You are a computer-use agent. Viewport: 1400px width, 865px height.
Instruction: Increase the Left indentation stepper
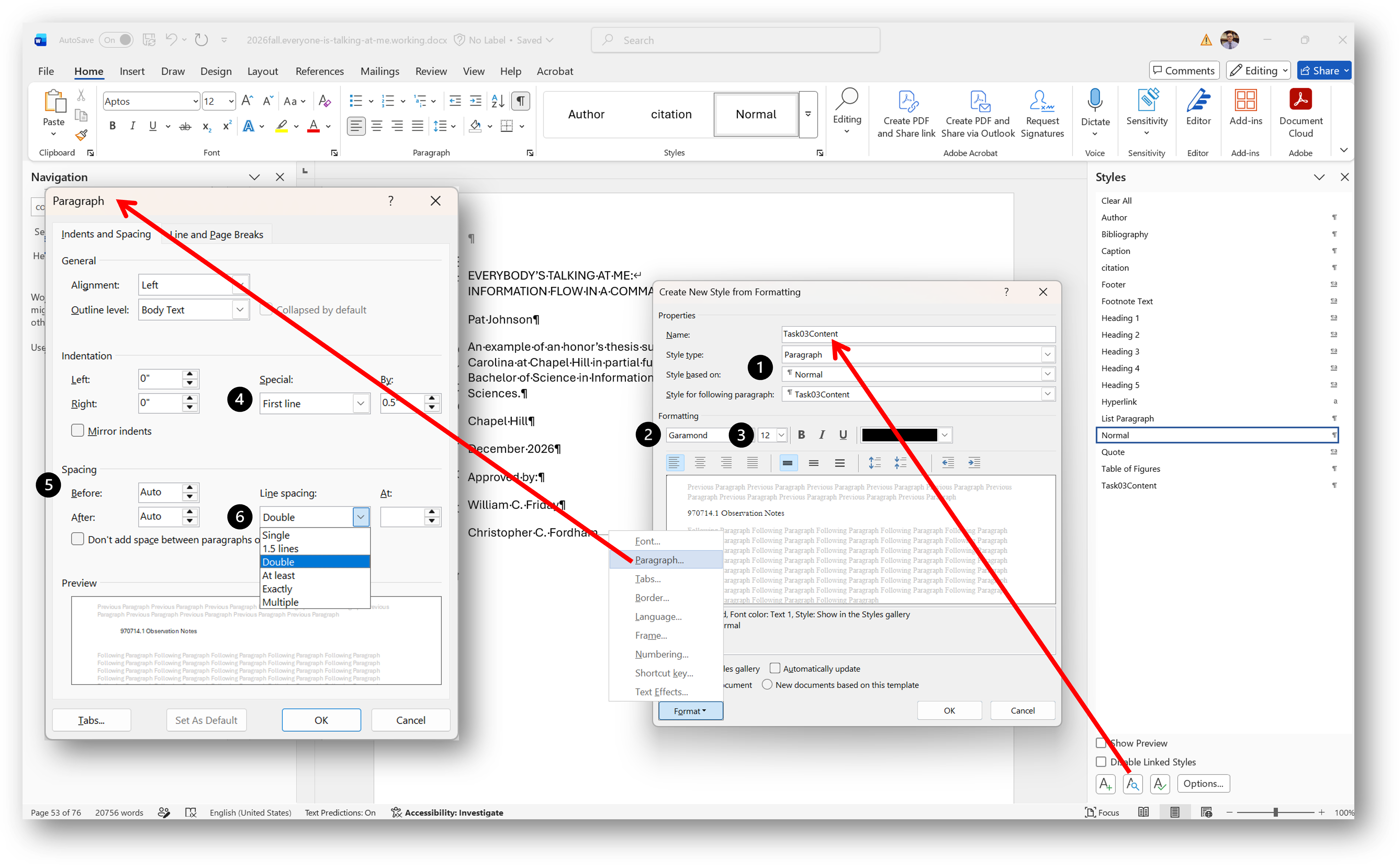(x=190, y=374)
